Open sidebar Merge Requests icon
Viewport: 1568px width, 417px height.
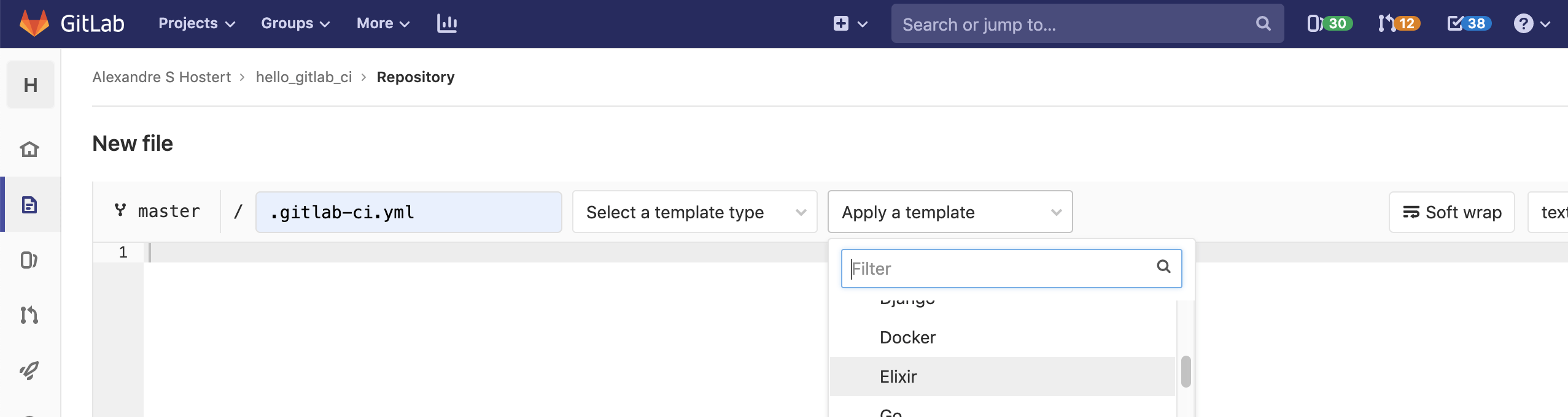[29, 315]
